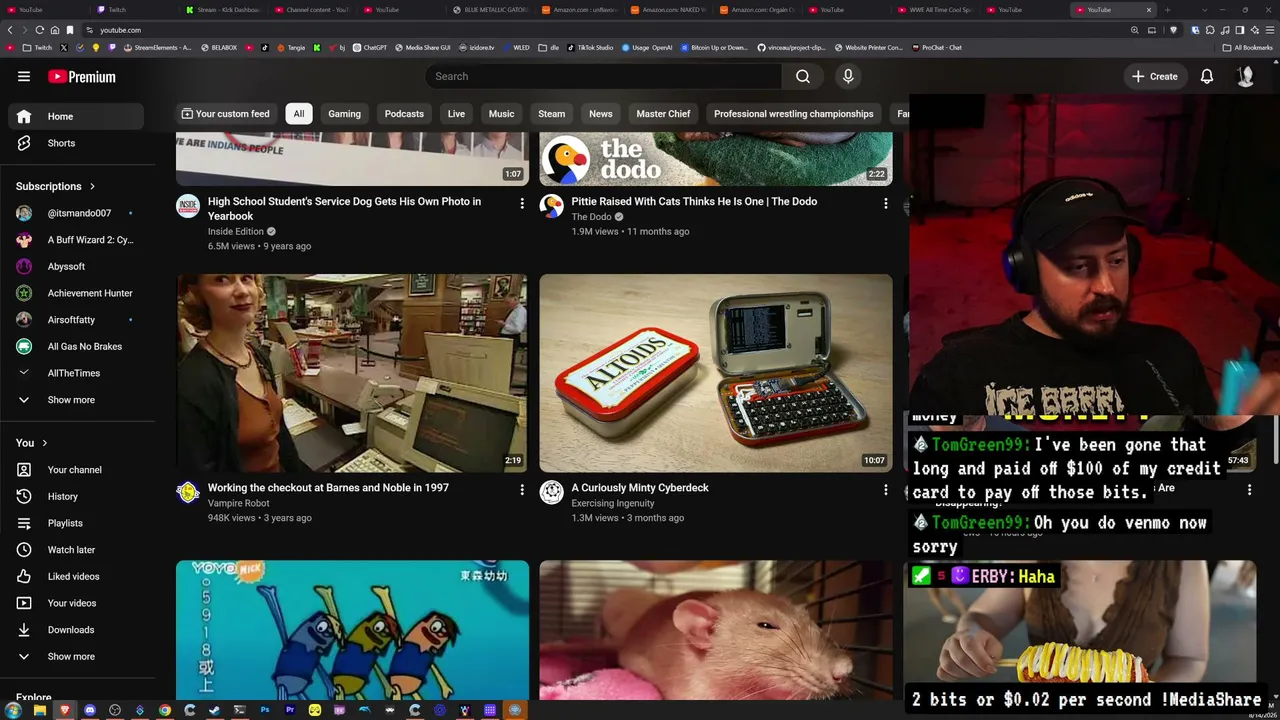
Task: Open the account avatar menu
Action: [1245, 76]
